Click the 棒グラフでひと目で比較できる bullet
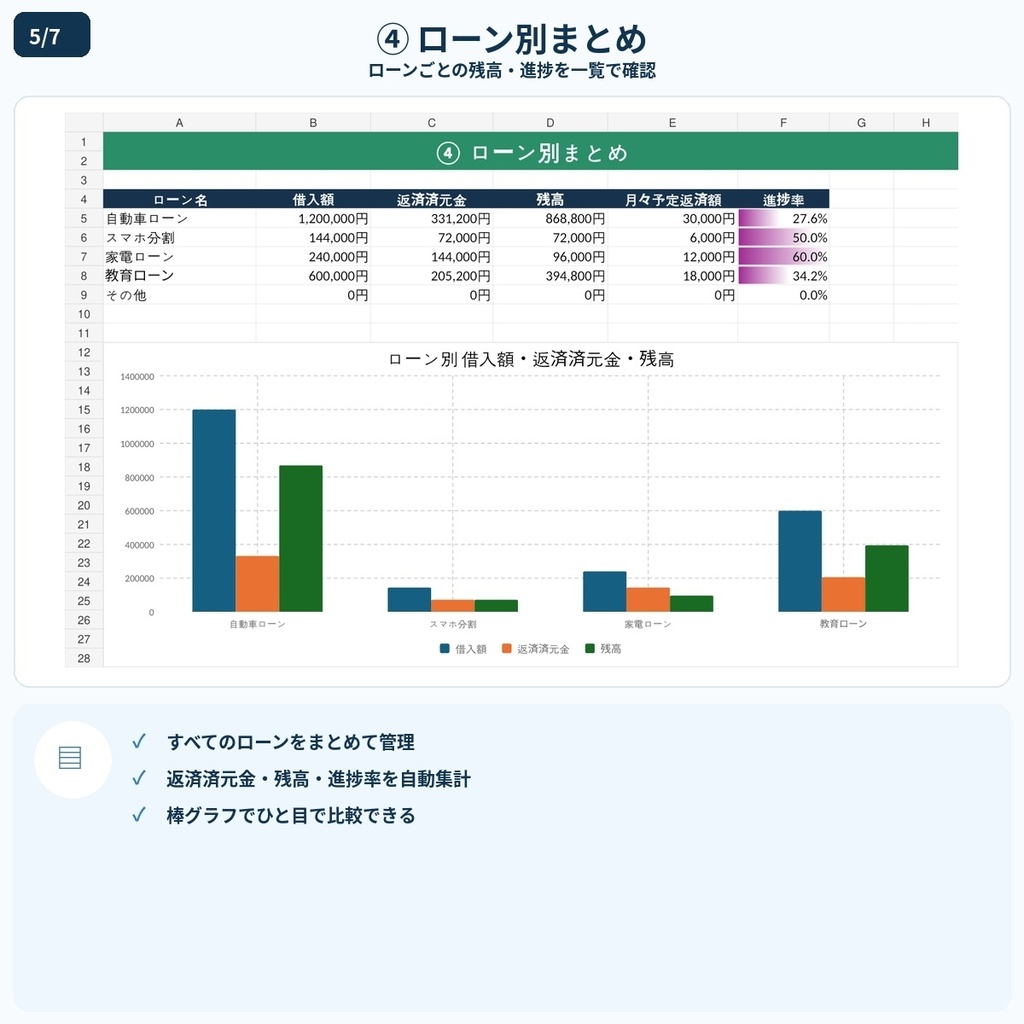The height and width of the screenshot is (1024, 1024). pyautogui.click(x=291, y=815)
